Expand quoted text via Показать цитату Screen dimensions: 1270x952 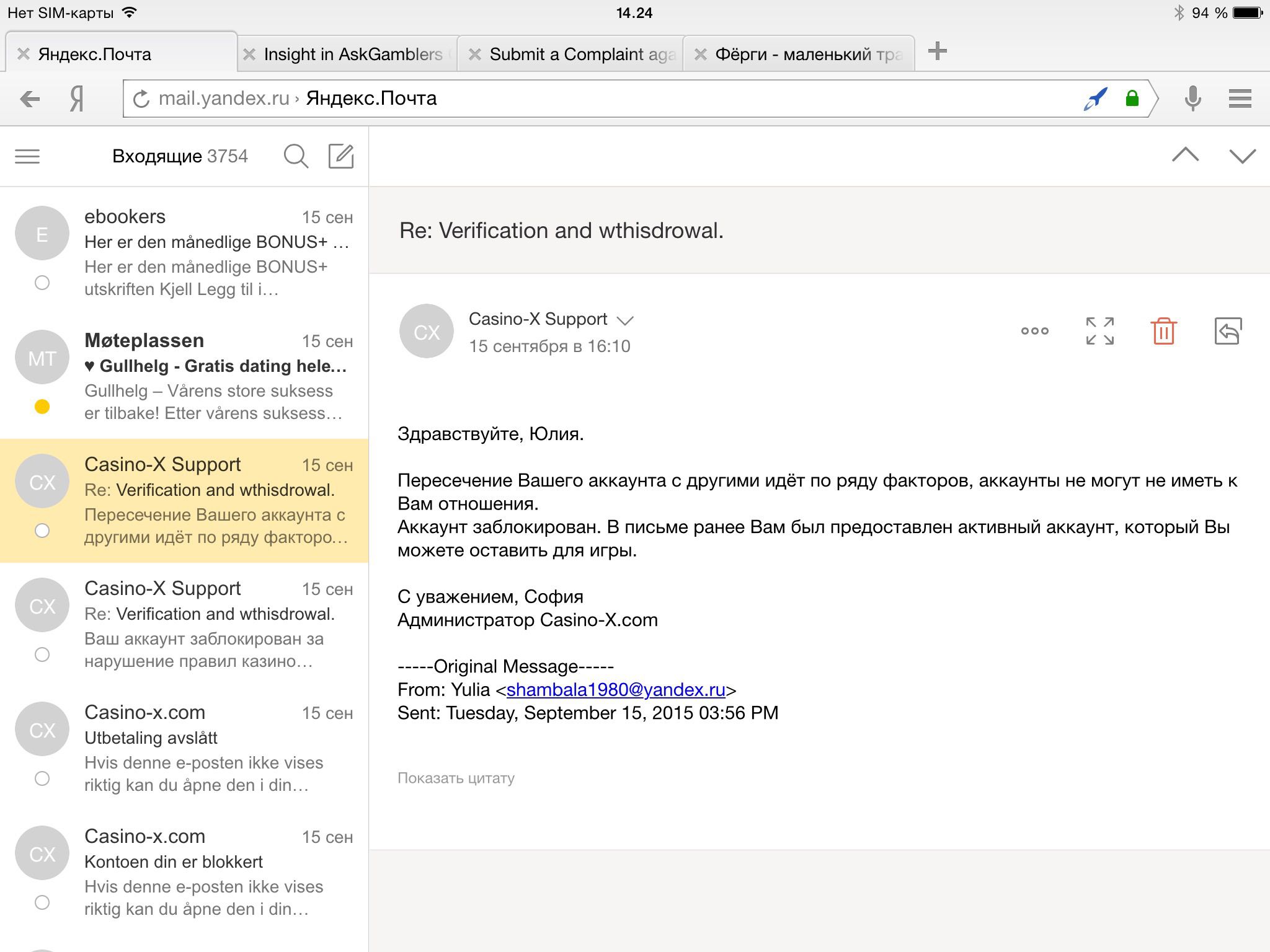[x=456, y=778]
